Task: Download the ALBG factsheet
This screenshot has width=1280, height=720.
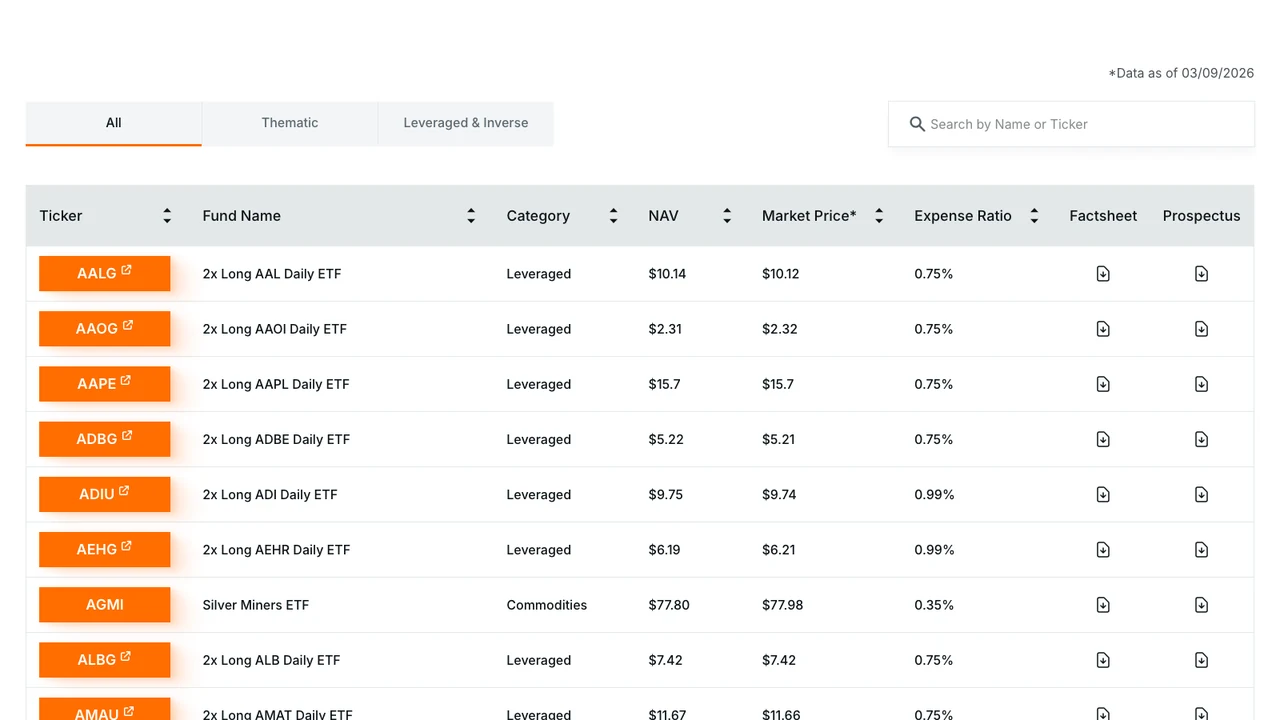Action: point(1103,660)
